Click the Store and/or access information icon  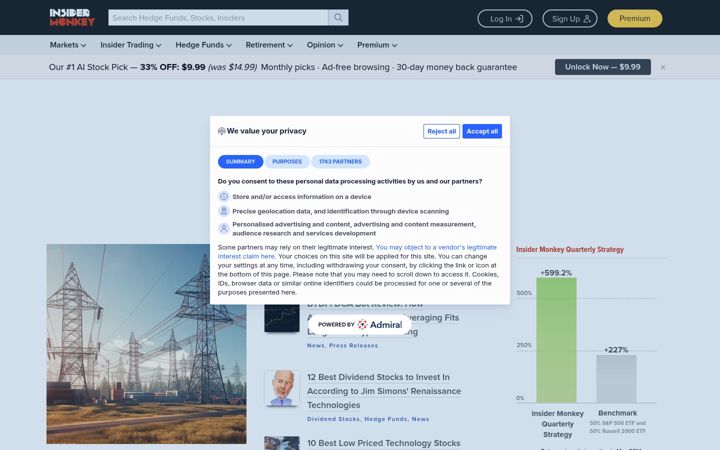(224, 197)
